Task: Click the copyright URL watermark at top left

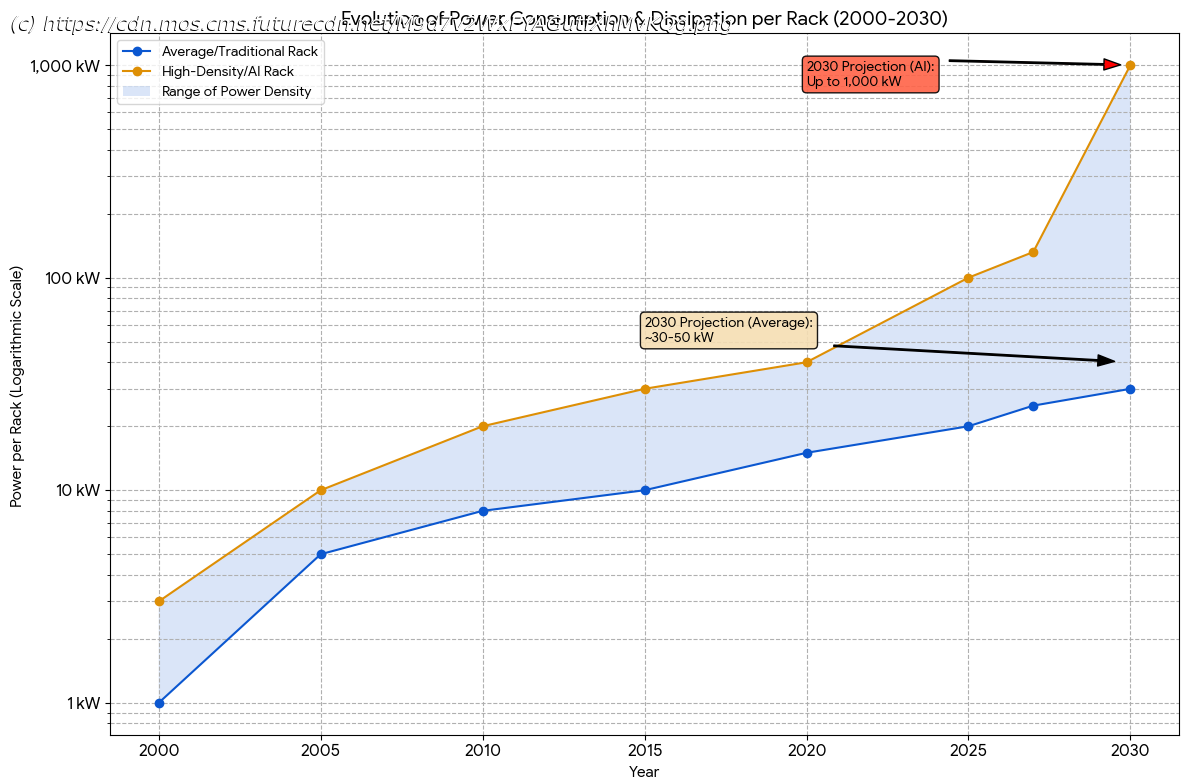Action: click(x=370, y=24)
